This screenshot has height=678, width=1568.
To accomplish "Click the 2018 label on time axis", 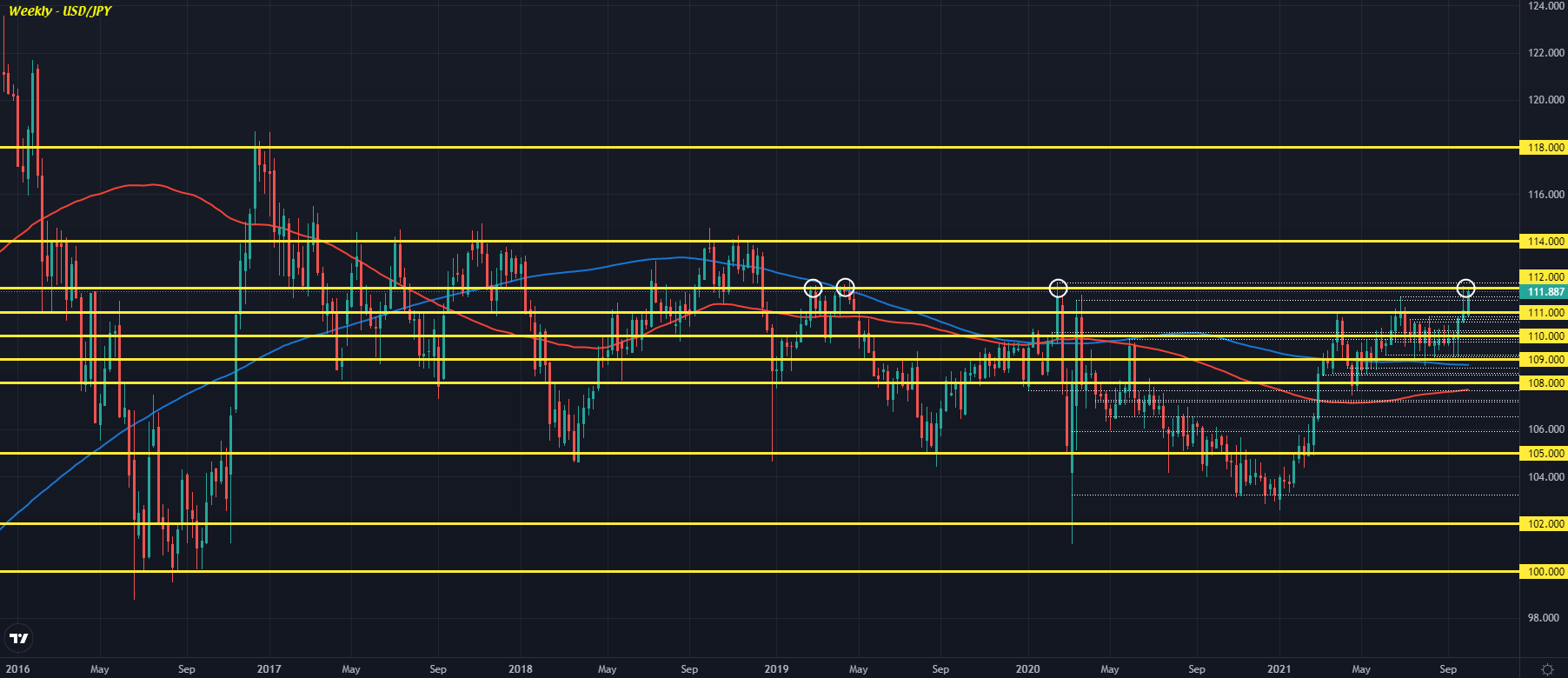I will pos(521,669).
